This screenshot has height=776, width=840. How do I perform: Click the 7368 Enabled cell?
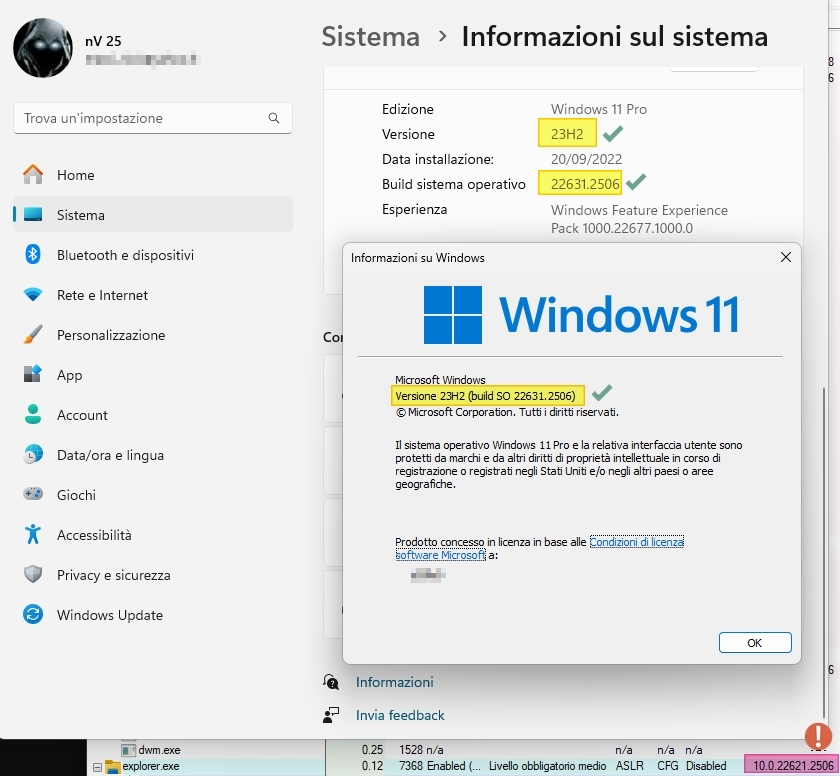pyautogui.click(x=440, y=766)
